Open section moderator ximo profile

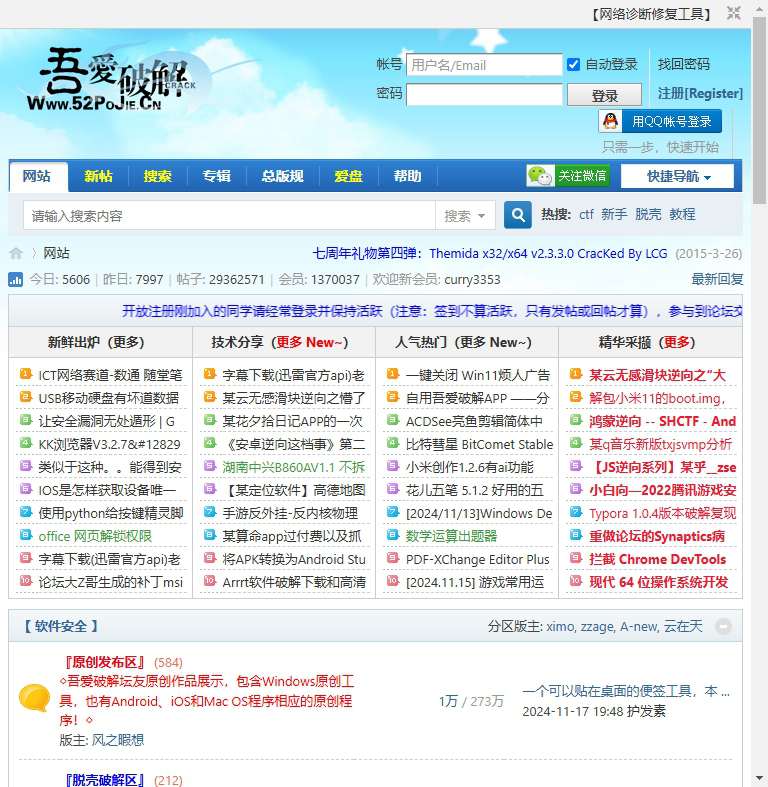click(560, 626)
